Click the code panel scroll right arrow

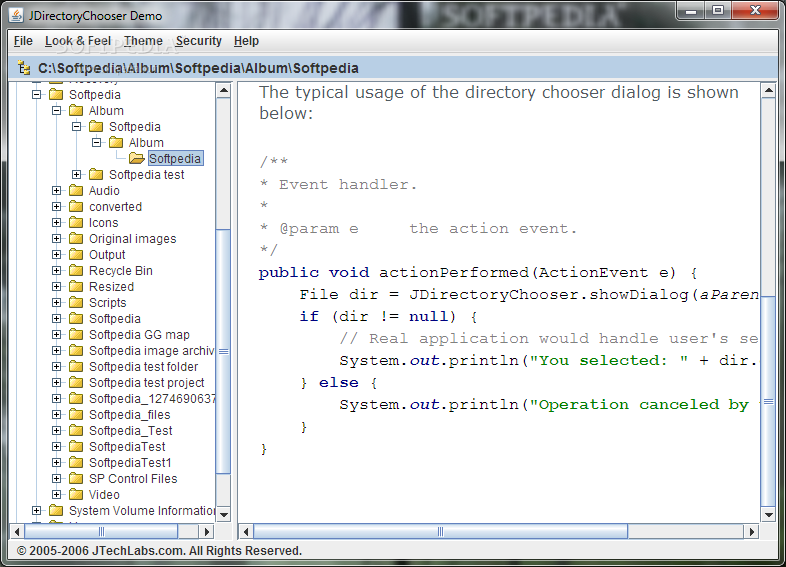click(751, 531)
